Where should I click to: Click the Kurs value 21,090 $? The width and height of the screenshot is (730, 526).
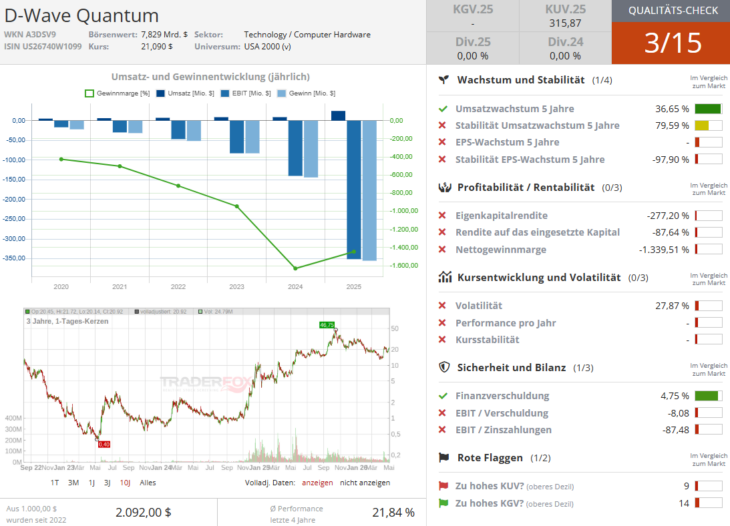157,47
